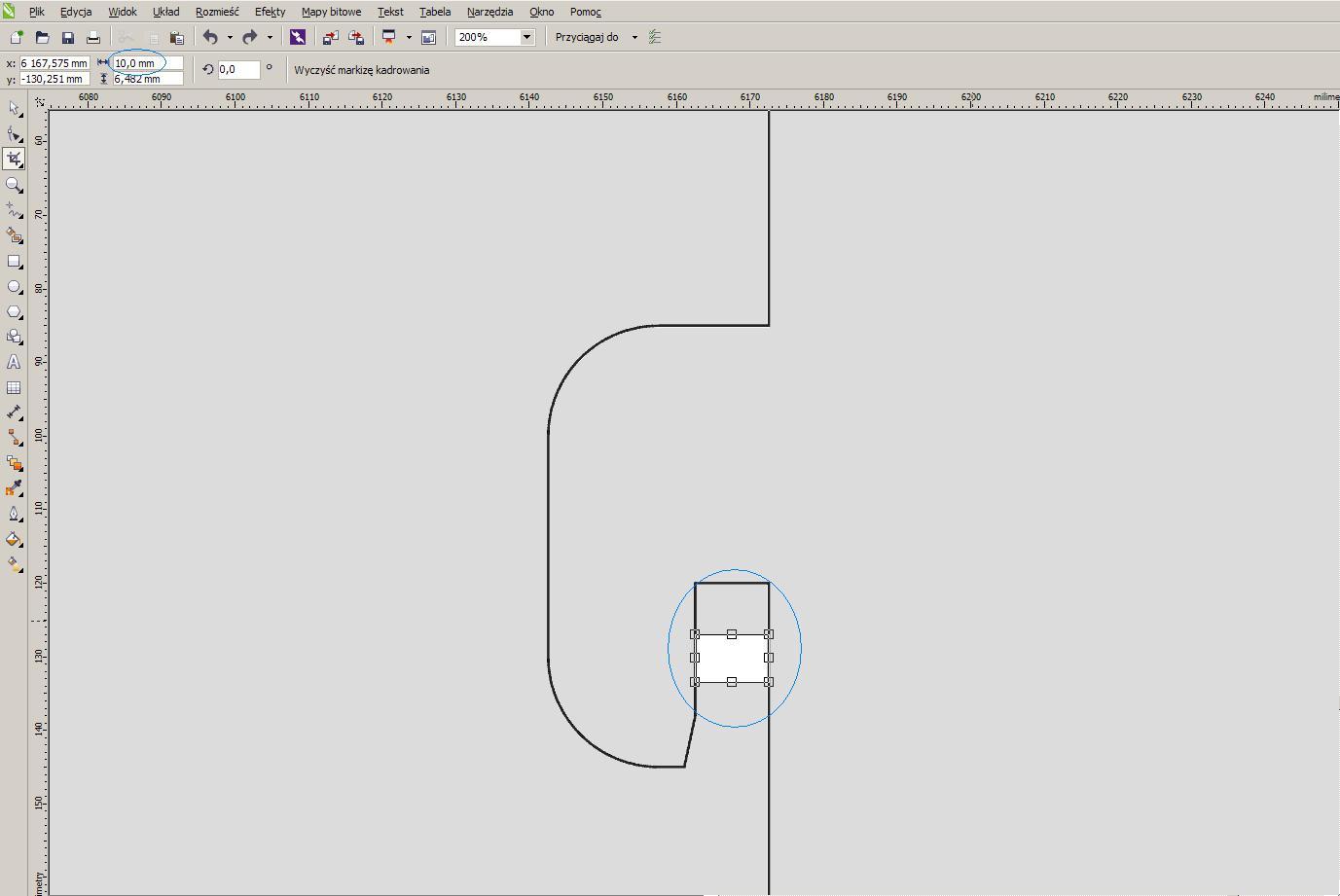This screenshot has width=1340, height=896.
Task: Save the document
Action: coord(68,37)
